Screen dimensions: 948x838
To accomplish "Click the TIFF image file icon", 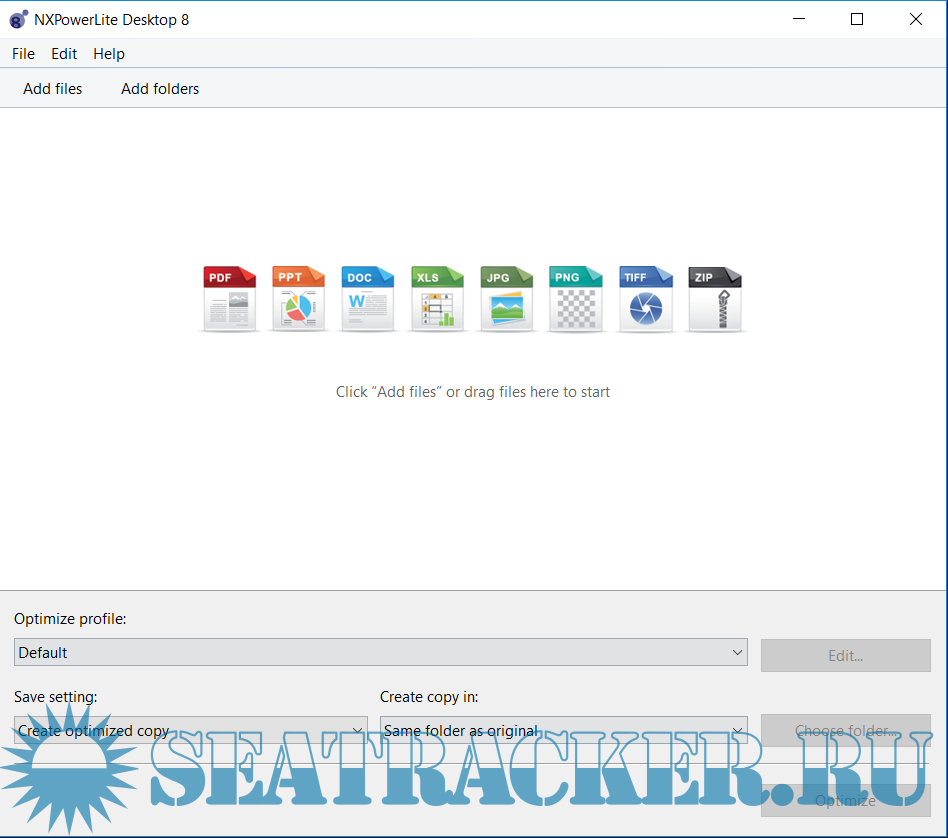I will tap(645, 298).
